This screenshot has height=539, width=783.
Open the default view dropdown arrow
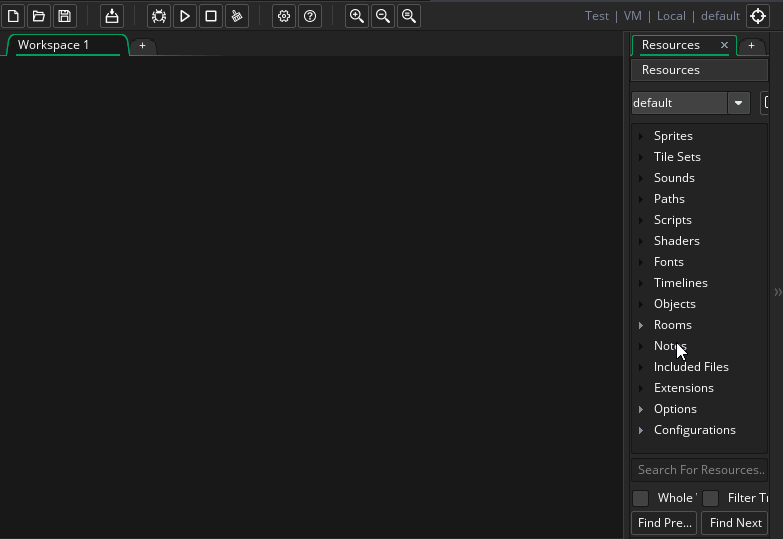coord(738,103)
